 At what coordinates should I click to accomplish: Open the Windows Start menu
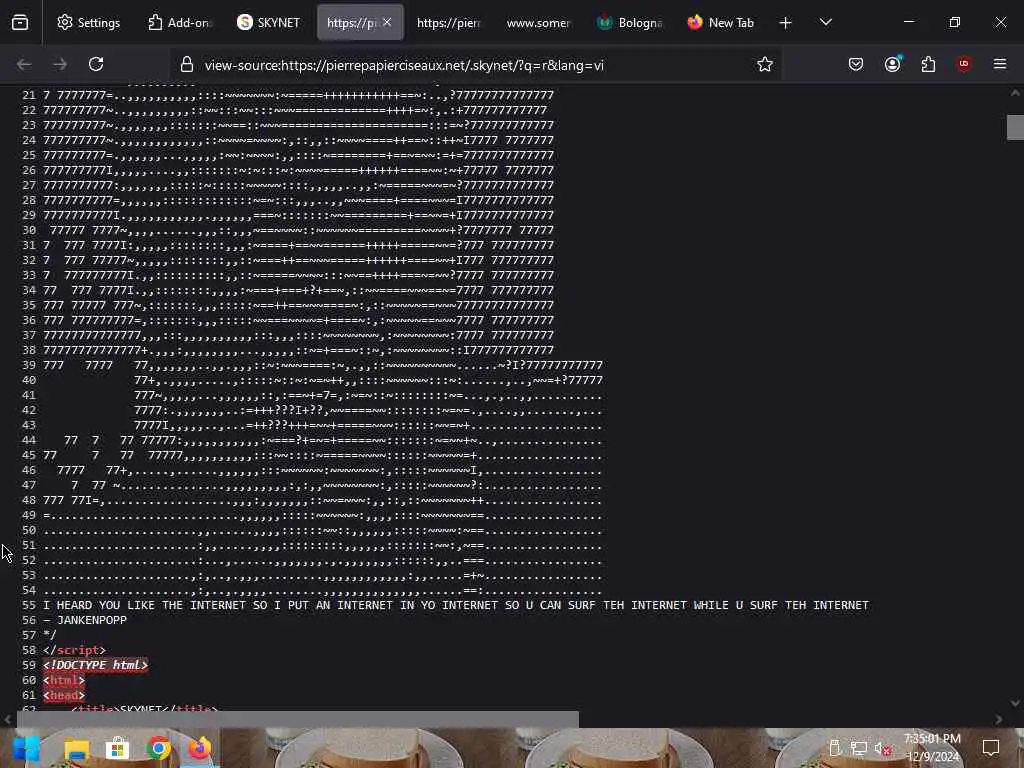click(x=26, y=748)
